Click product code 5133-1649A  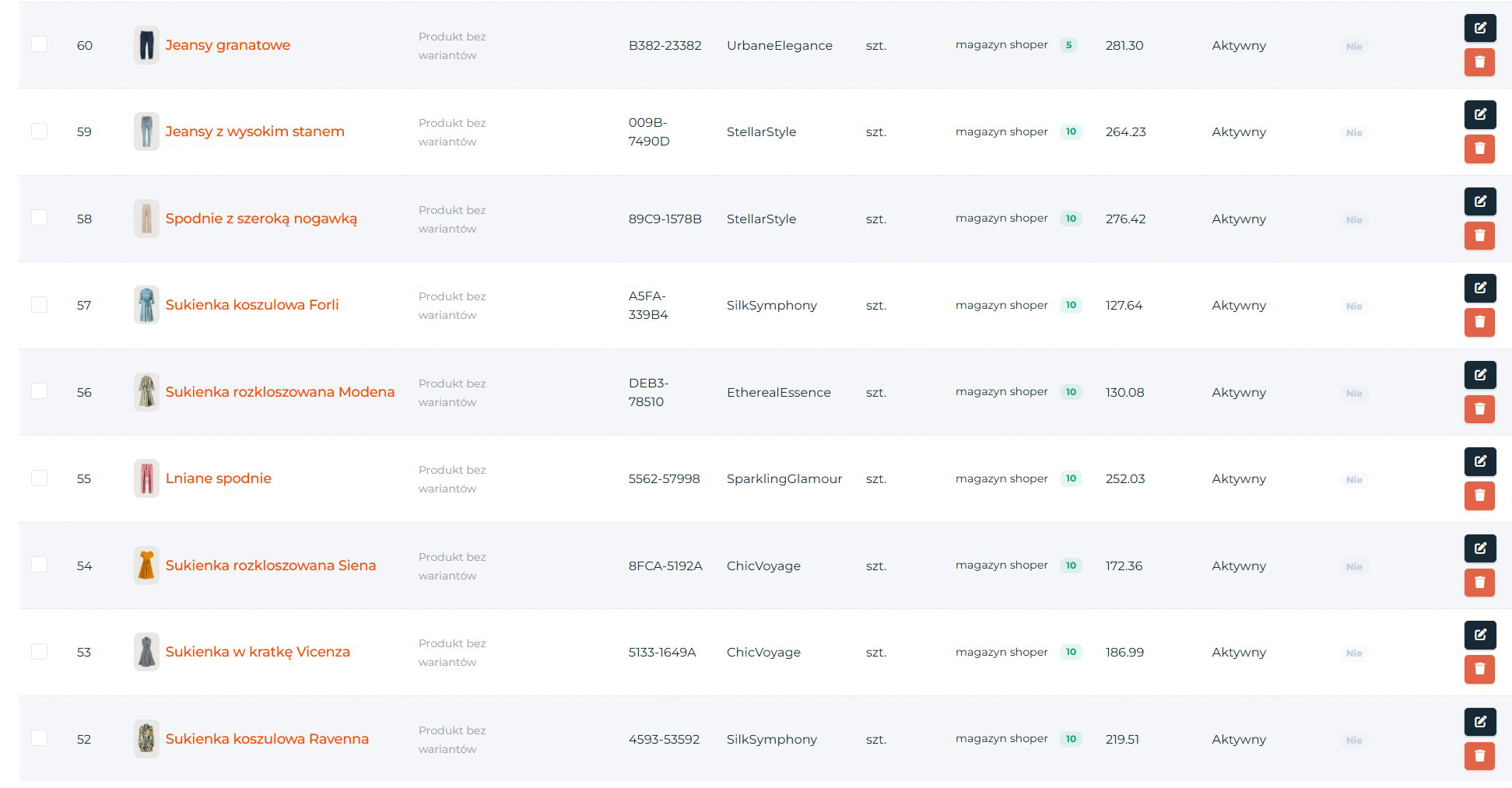[x=662, y=652]
